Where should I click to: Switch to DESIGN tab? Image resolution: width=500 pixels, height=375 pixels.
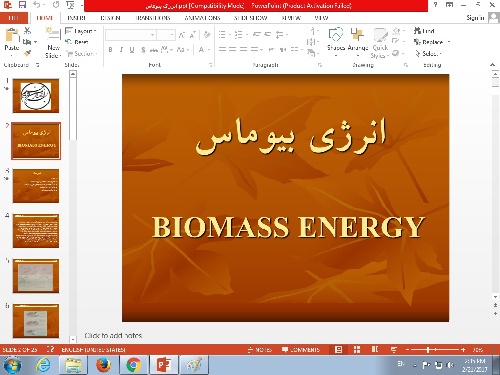coord(110,18)
